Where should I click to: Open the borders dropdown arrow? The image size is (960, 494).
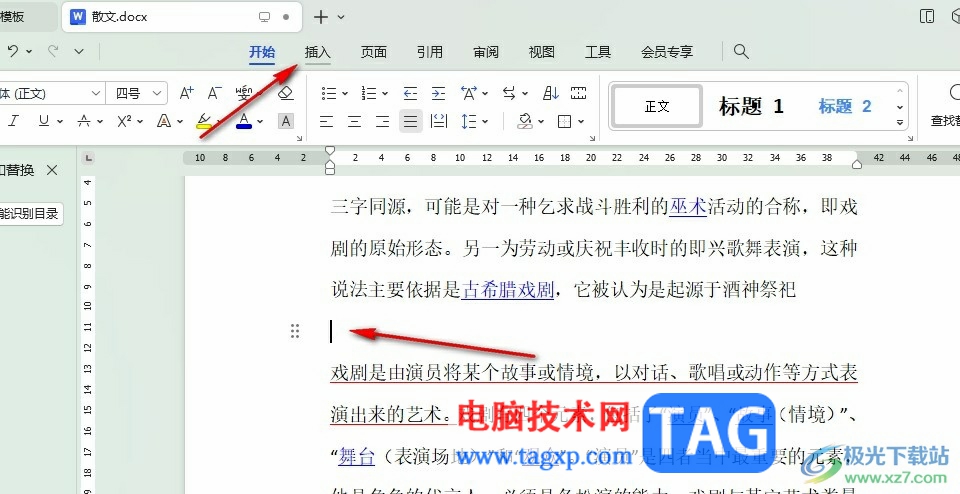(580, 122)
